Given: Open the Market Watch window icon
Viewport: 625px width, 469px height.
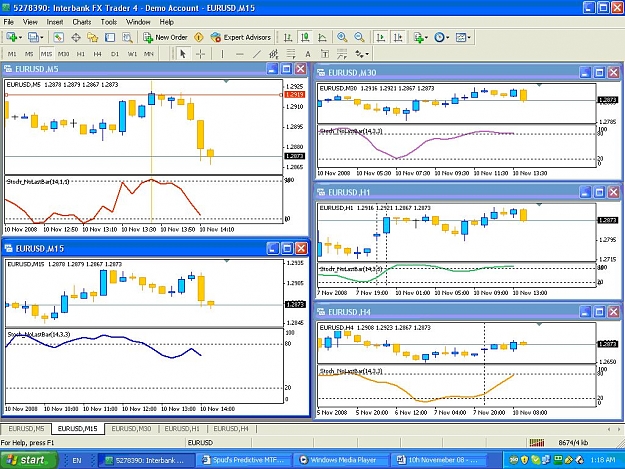Looking at the screenshot, I should (x=58, y=37).
